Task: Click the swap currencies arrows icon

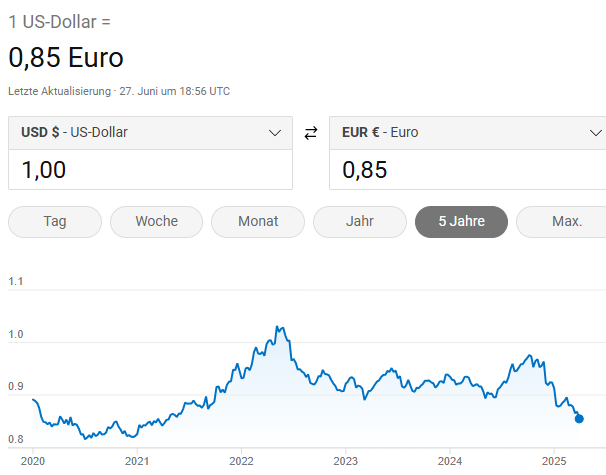Action: [x=310, y=133]
